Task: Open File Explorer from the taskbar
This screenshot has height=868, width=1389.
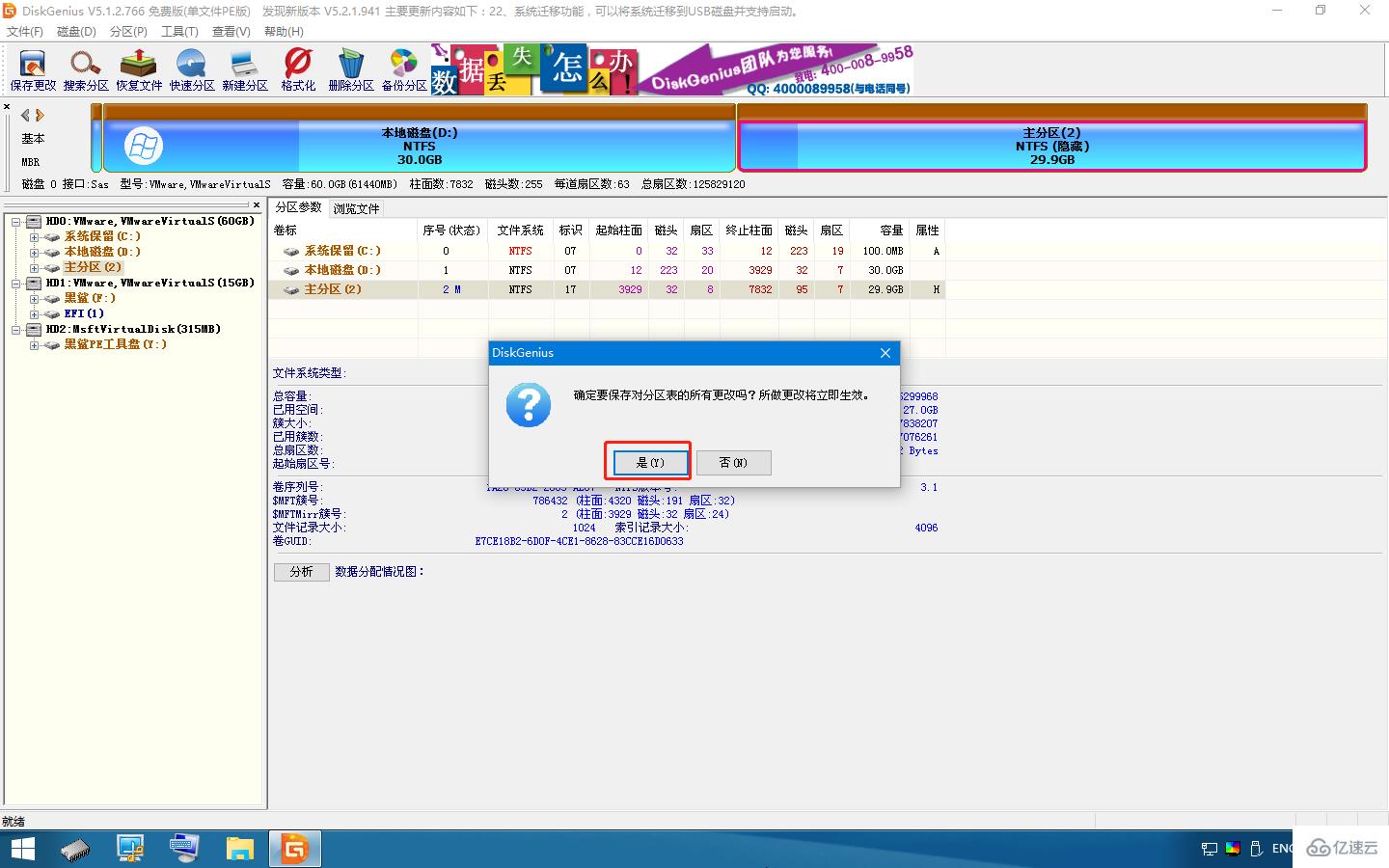Action: (239, 850)
